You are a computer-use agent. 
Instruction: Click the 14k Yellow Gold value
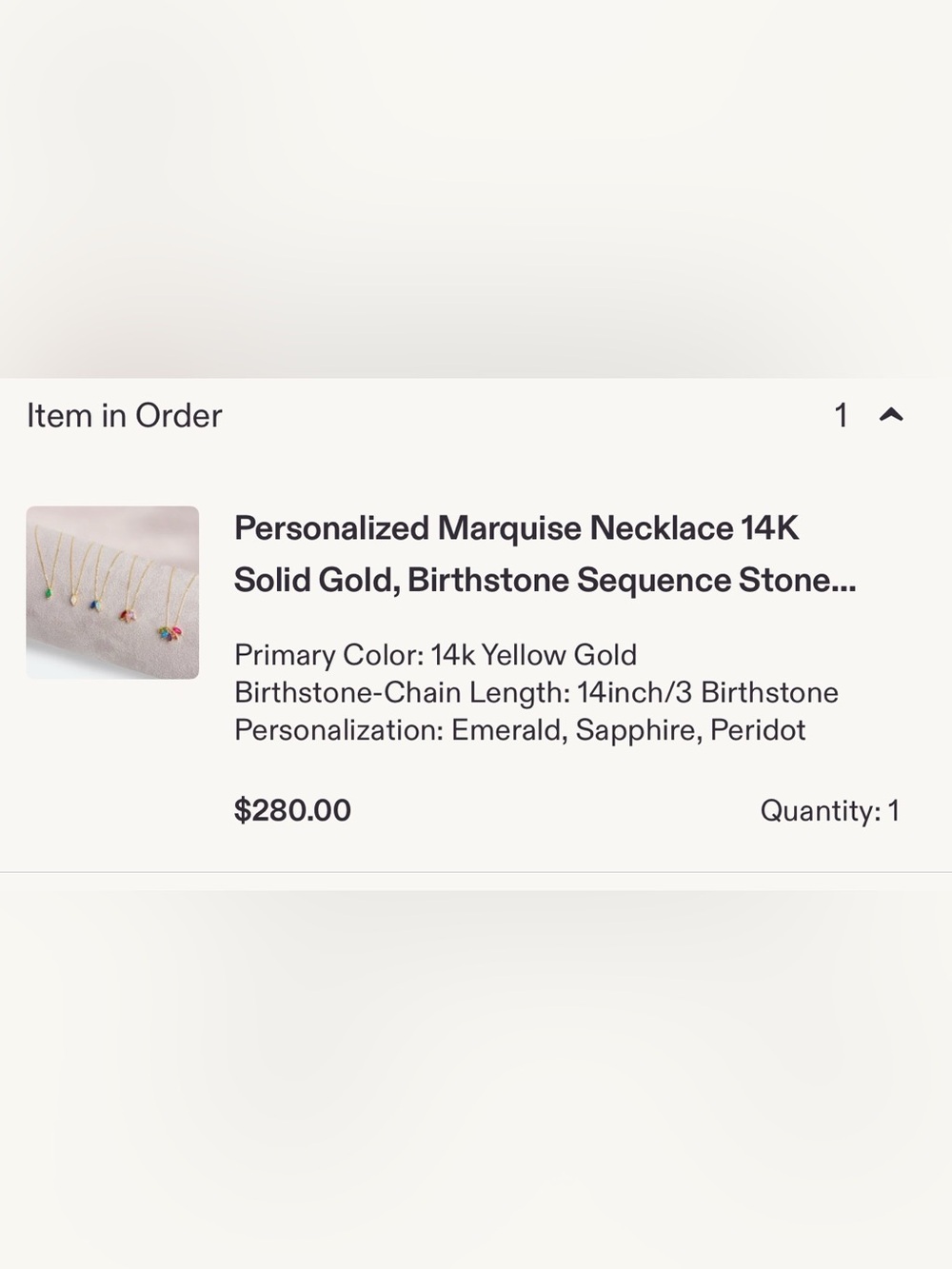click(x=533, y=655)
